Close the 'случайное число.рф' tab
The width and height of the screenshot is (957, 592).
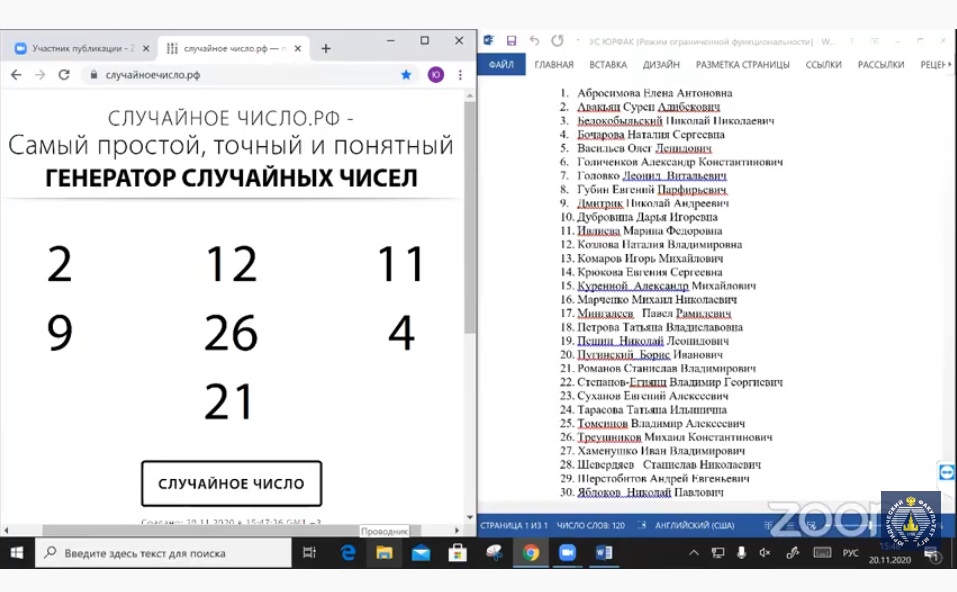point(298,48)
